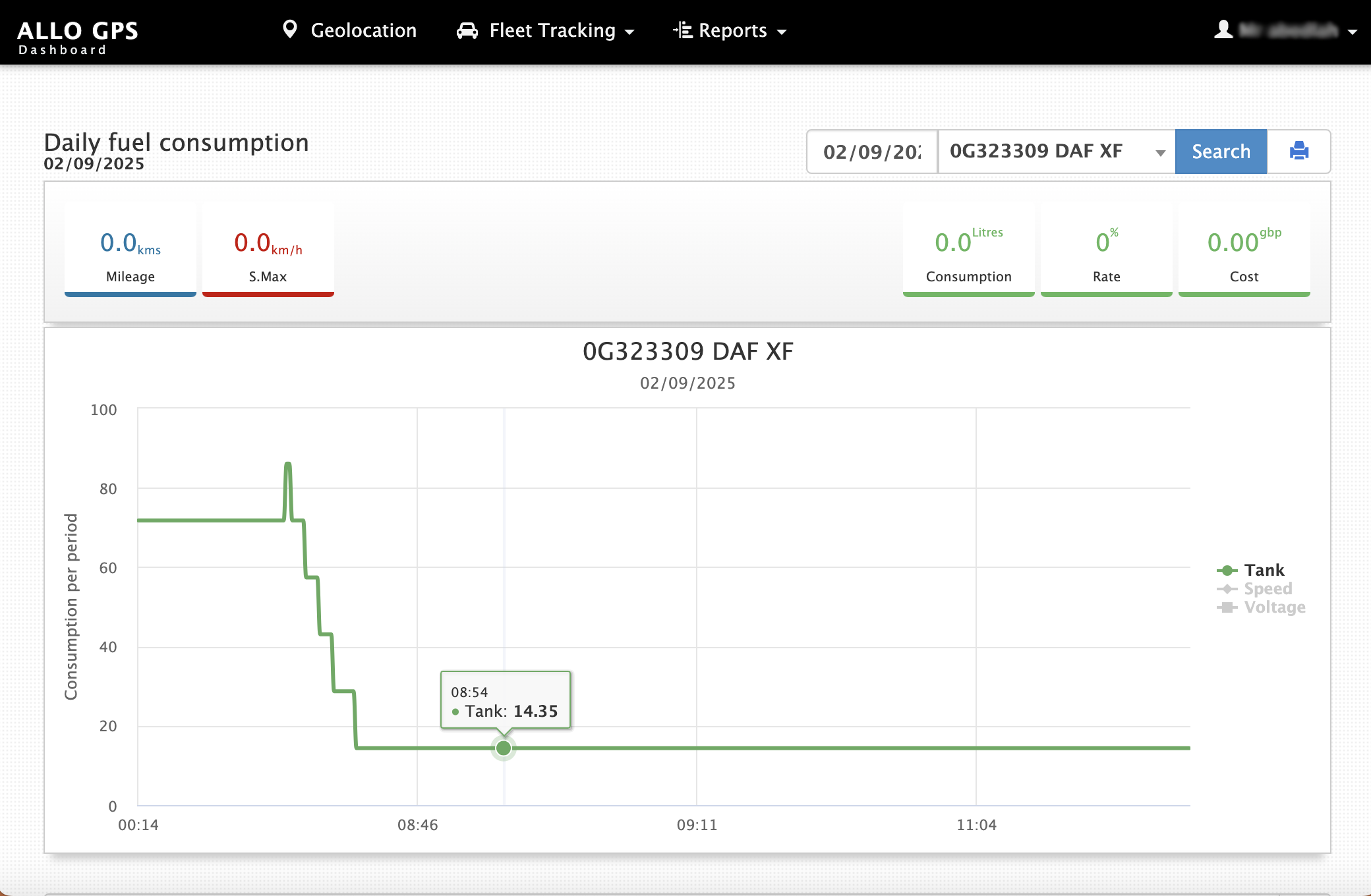The height and width of the screenshot is (896, 1371).
Task: Click the Voltage legend square marker
Action: (1227, 607)
